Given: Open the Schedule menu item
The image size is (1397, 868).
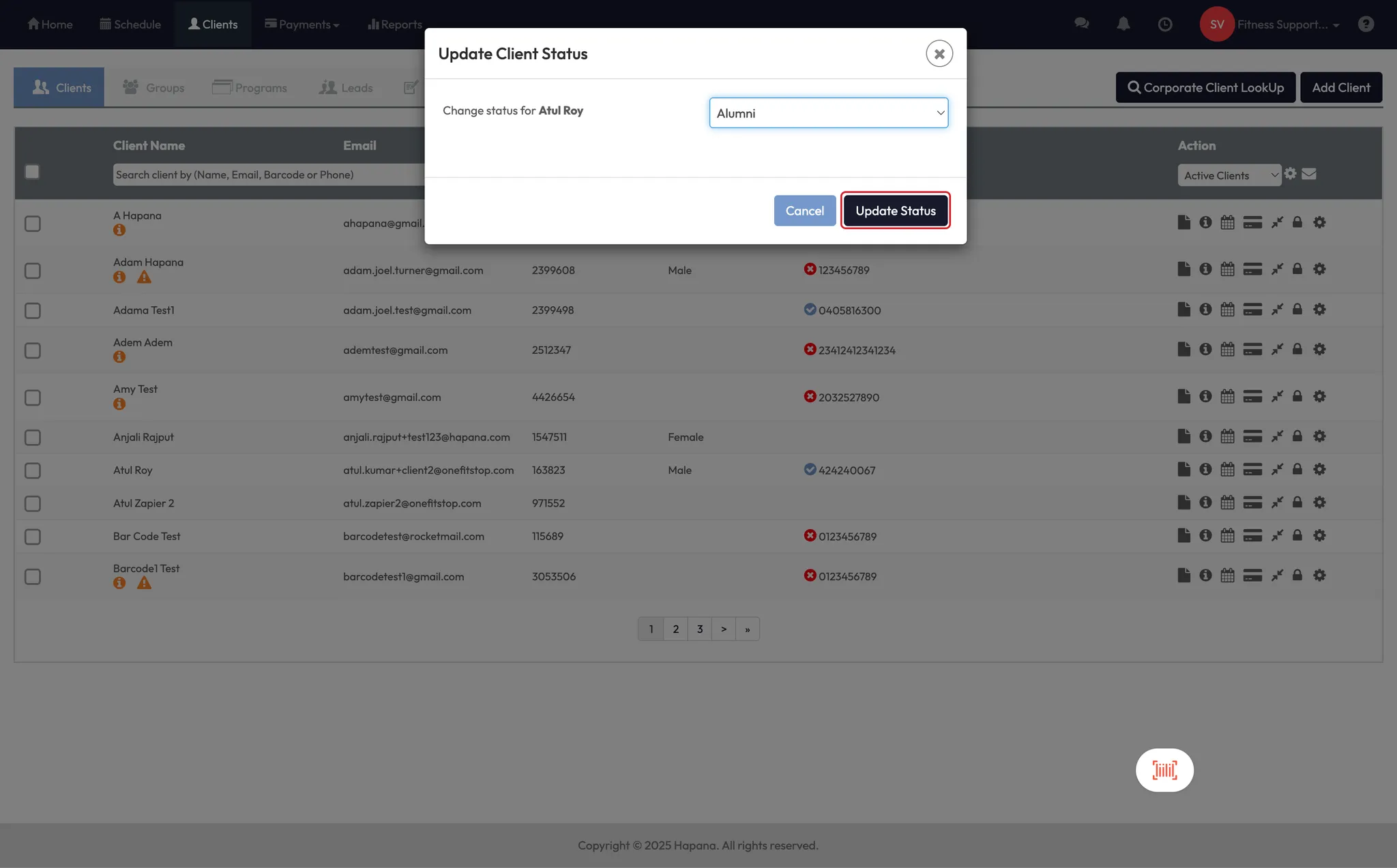Looking at the screenshot, I should pos(130,25).
